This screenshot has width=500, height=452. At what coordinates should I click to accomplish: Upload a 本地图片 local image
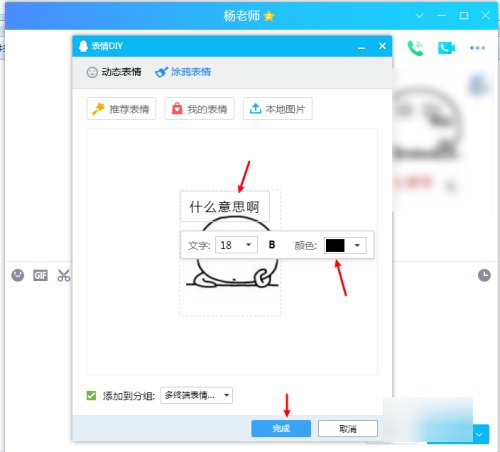278,109
